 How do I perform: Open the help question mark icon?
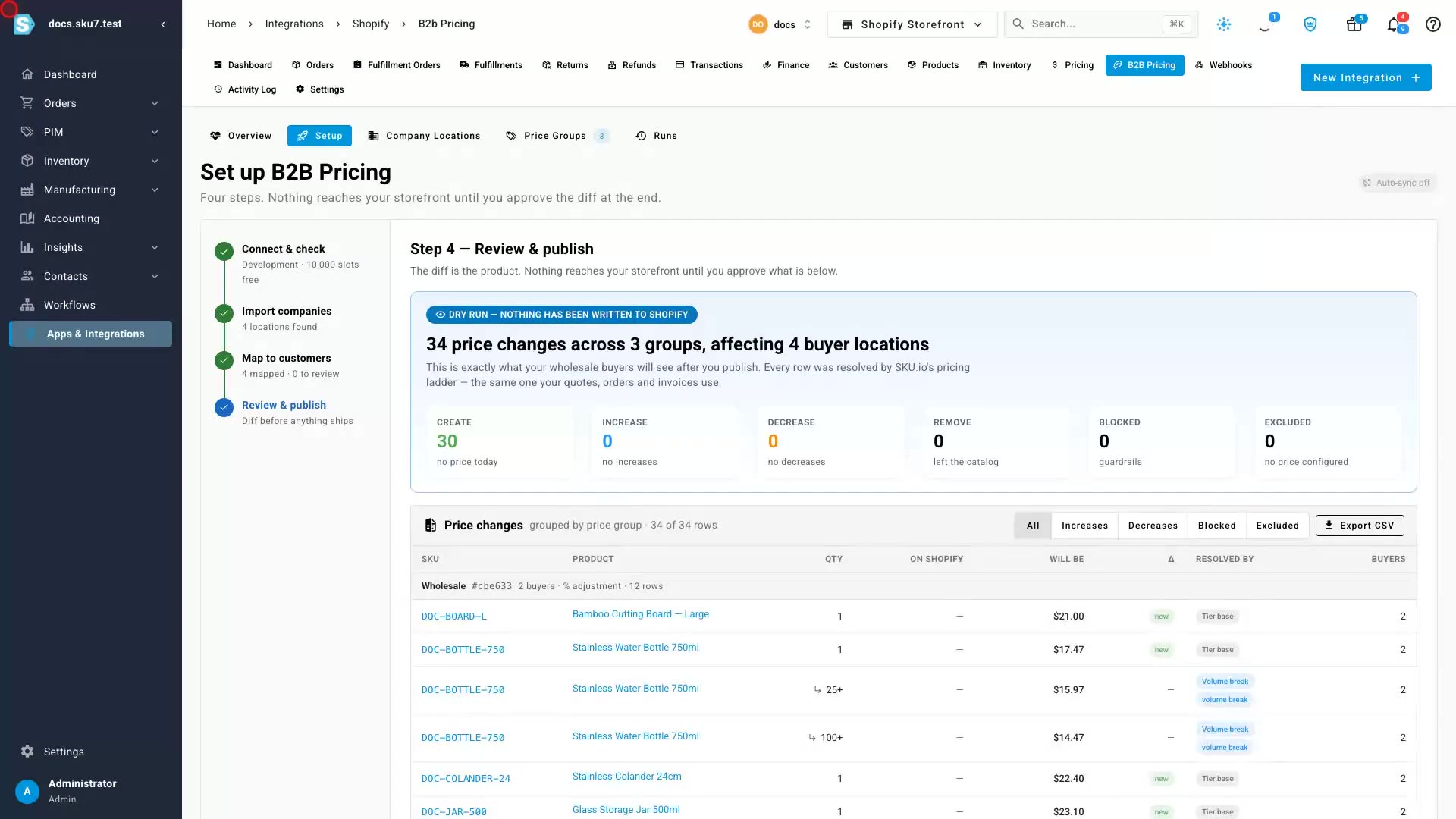[1432, 24]
